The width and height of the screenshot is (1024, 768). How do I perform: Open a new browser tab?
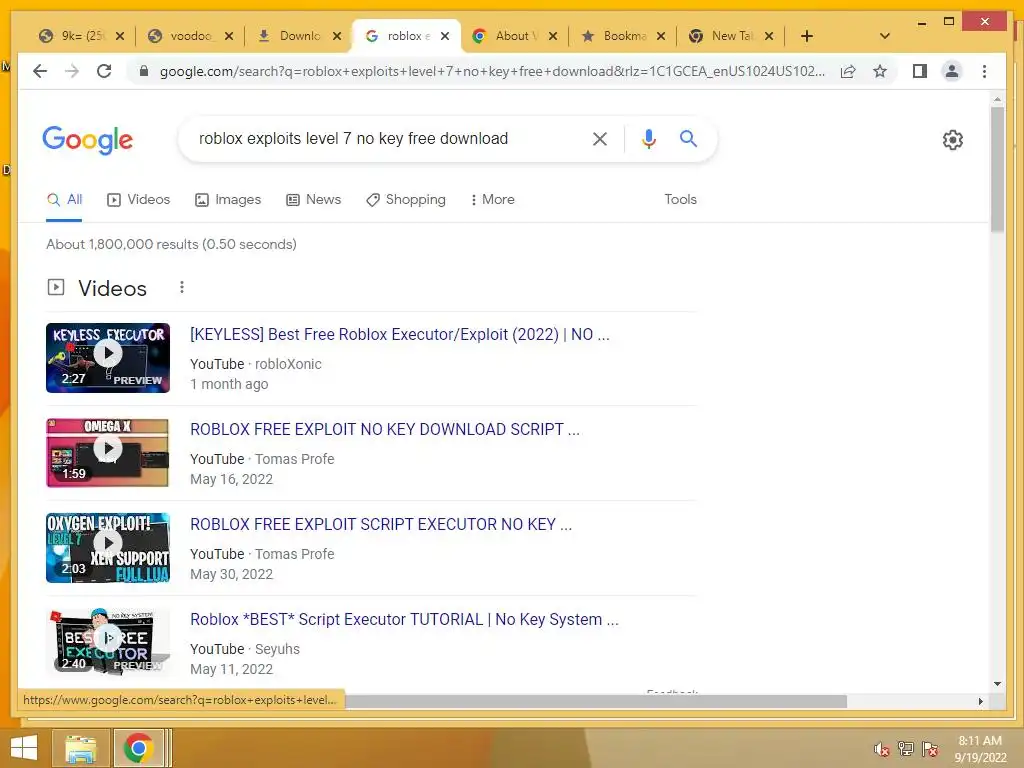807,36
